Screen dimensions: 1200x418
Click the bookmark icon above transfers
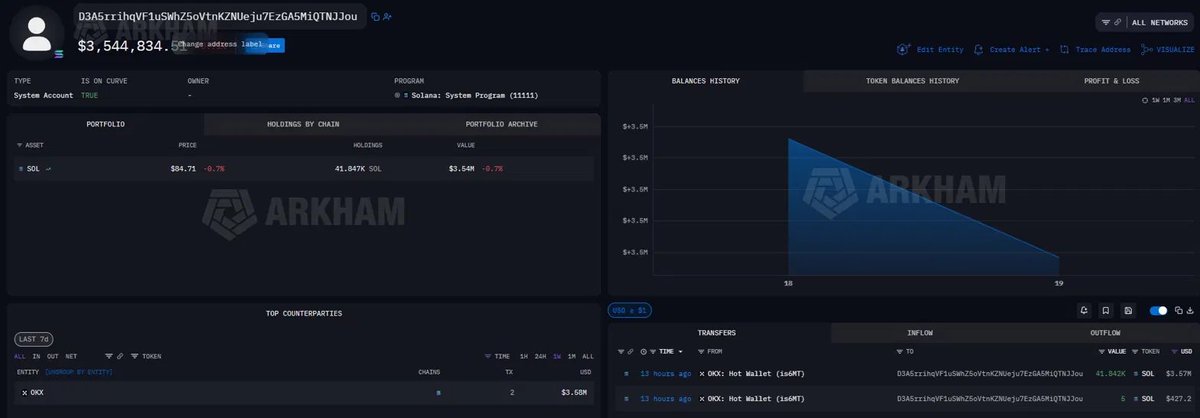(x=1106, y=310)
